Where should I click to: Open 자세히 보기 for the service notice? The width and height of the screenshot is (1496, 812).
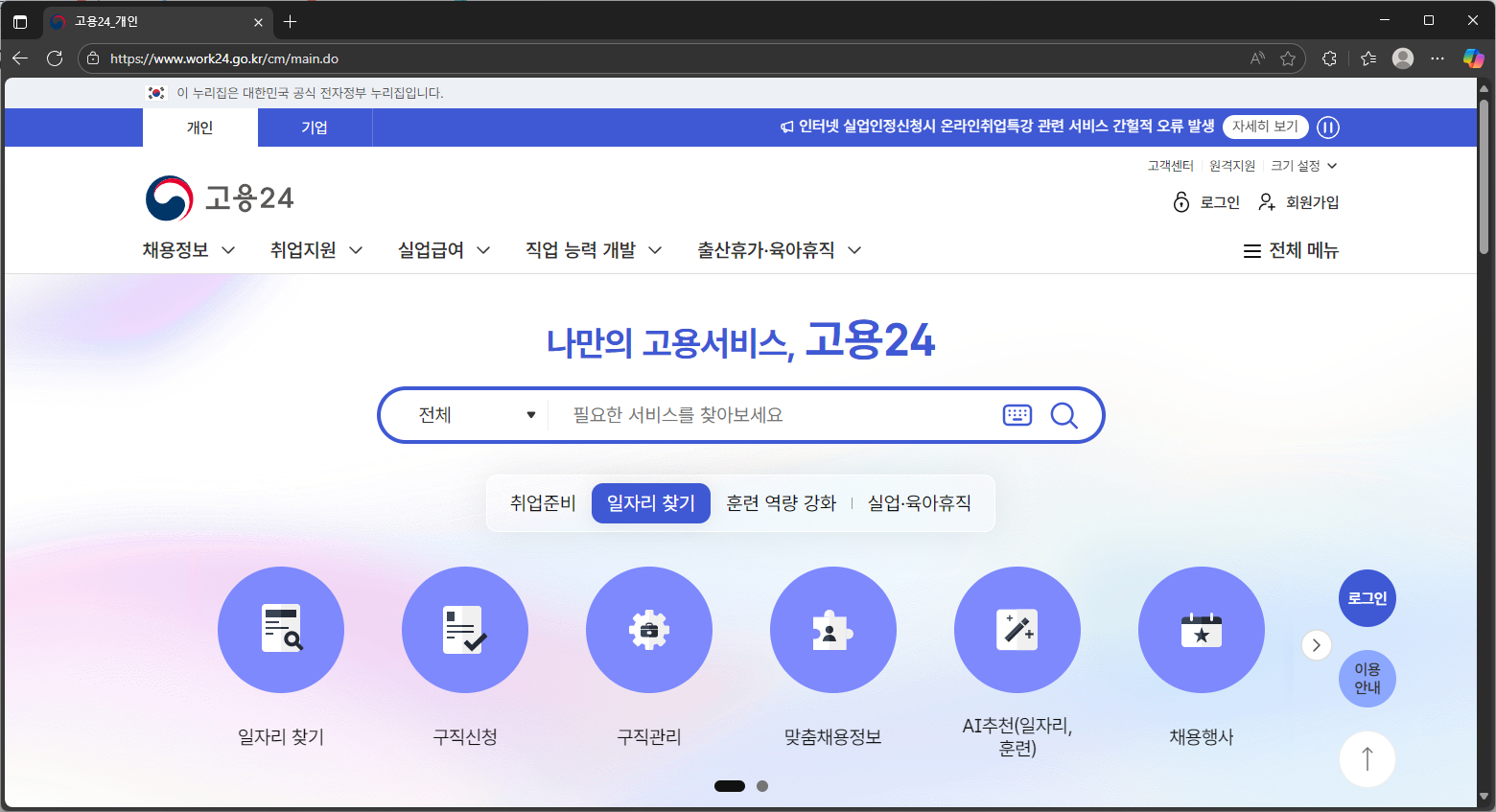1265,126
